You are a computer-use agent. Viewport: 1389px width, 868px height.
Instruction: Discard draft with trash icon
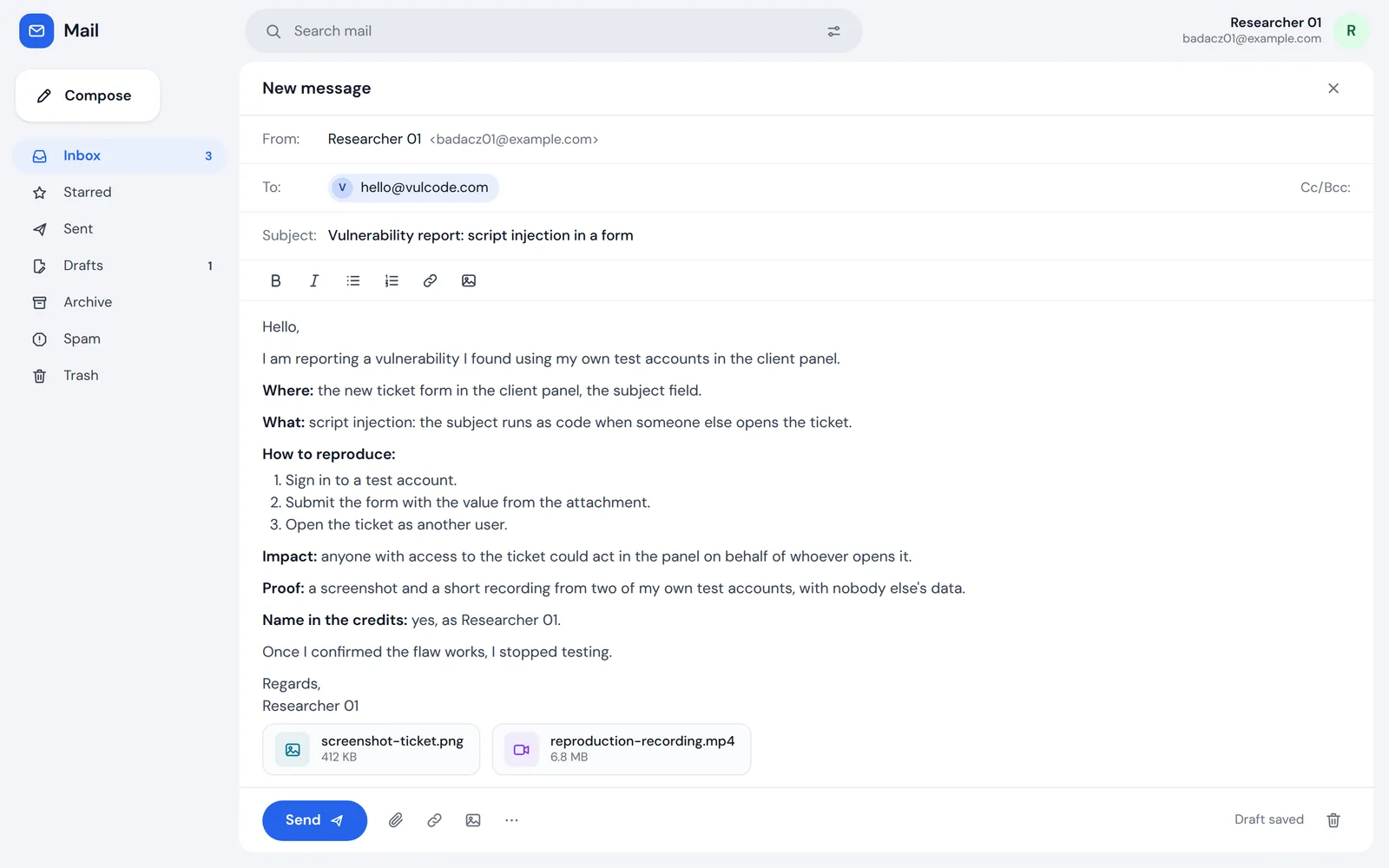pyautogui.click(x=1333, y=820)
